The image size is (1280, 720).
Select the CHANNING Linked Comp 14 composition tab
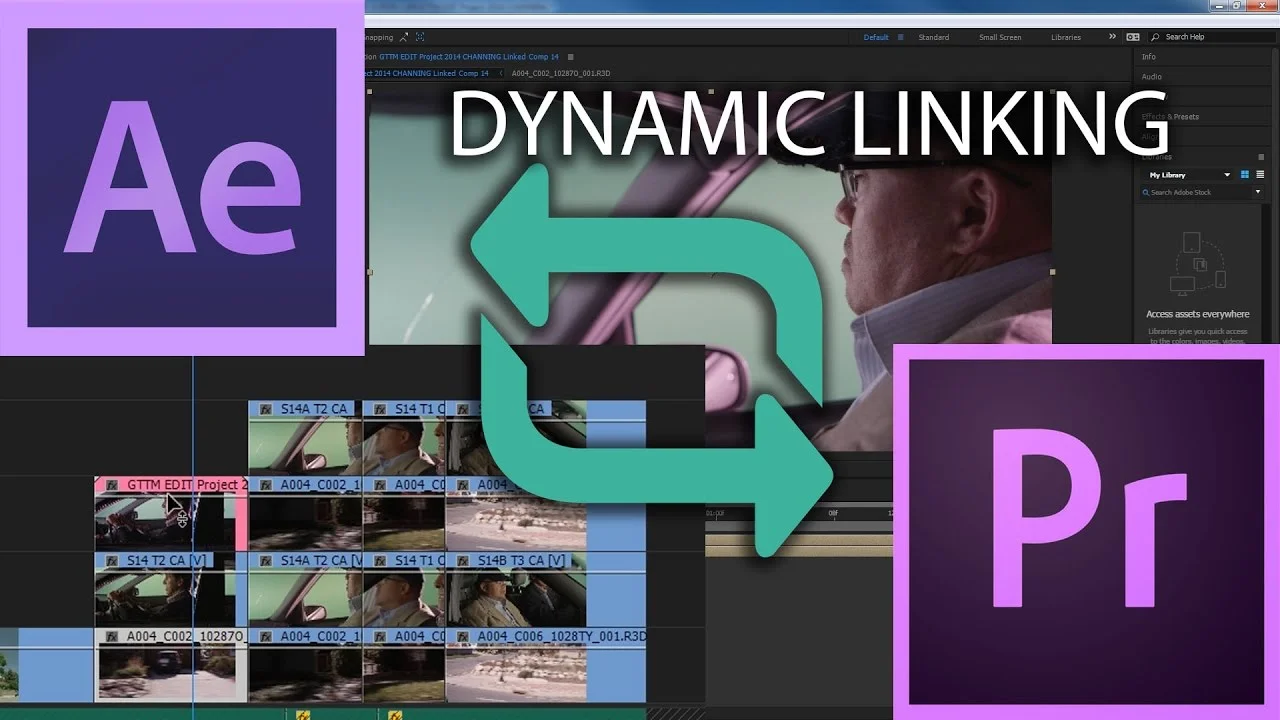[469, 57]
